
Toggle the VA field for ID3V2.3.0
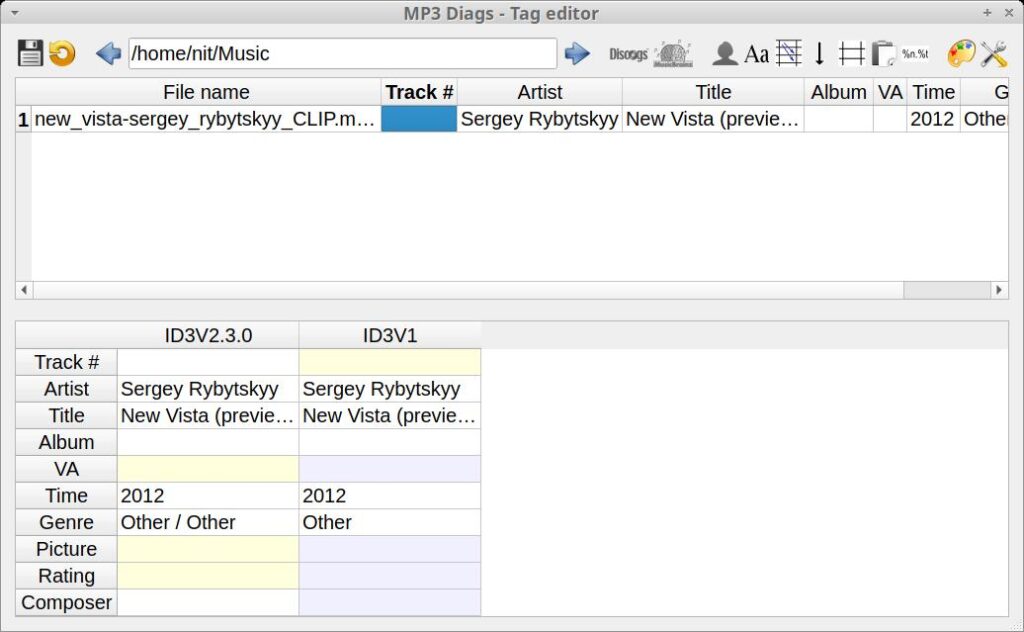[207, 468]
